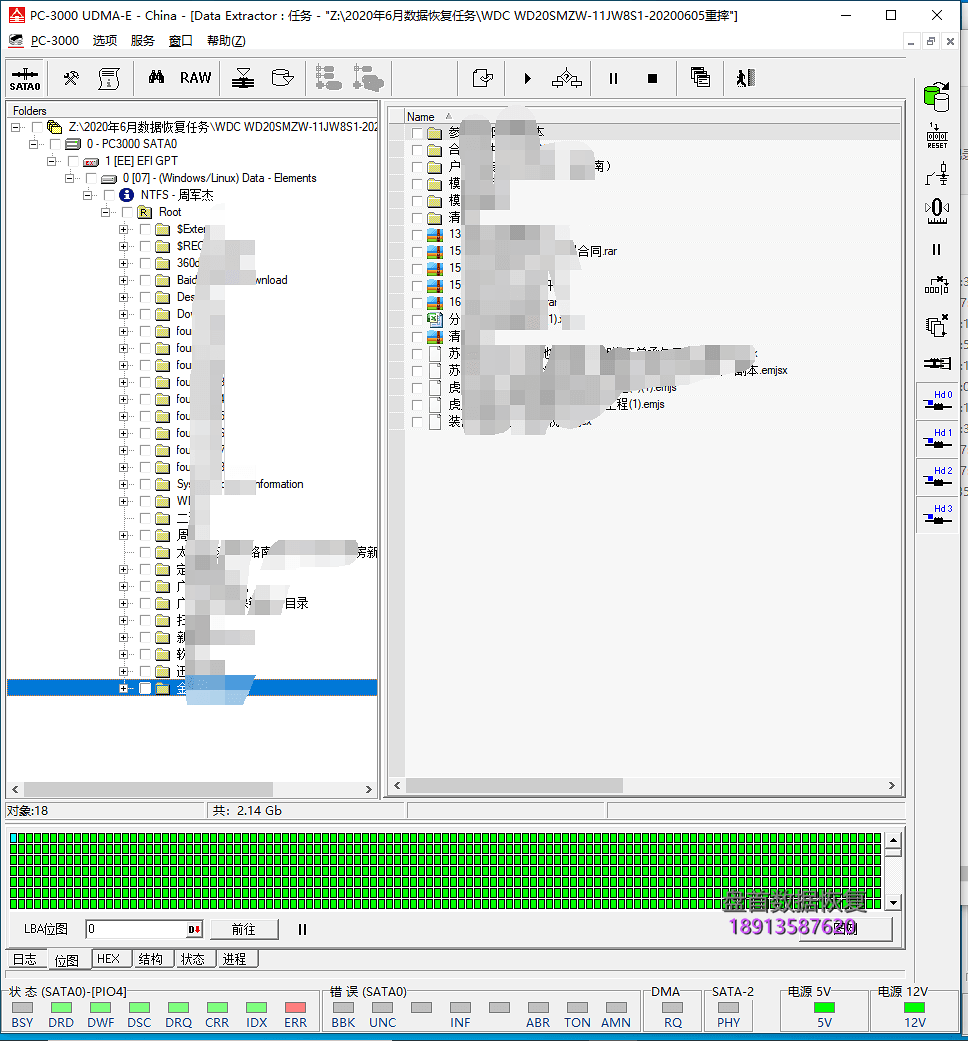Select head Hd 2
Viewport: 968px width, 1041px height.
click(937, 477)
